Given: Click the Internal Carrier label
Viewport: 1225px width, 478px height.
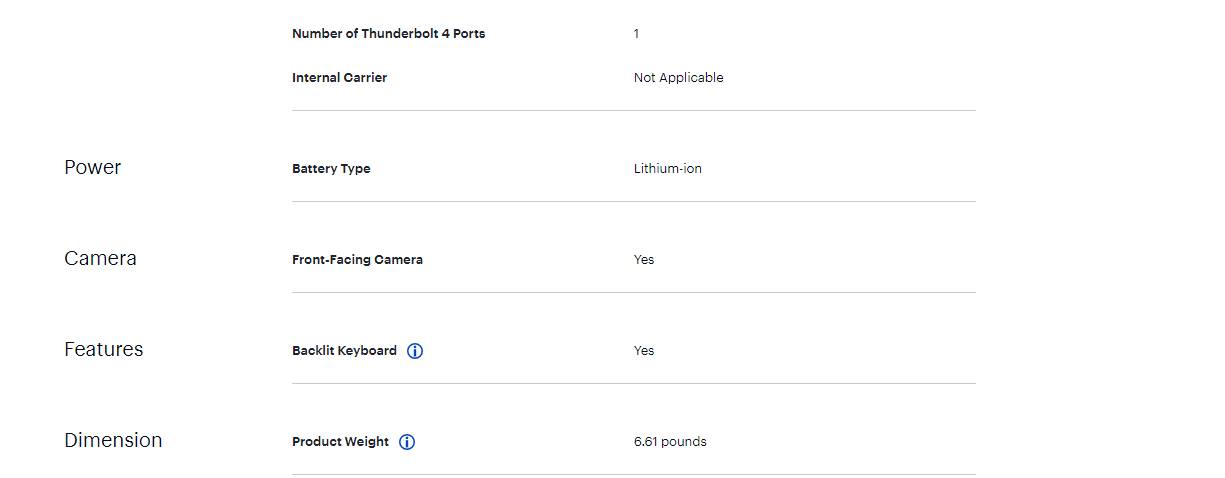Looking at the screenshot, I should click(339, 78).
